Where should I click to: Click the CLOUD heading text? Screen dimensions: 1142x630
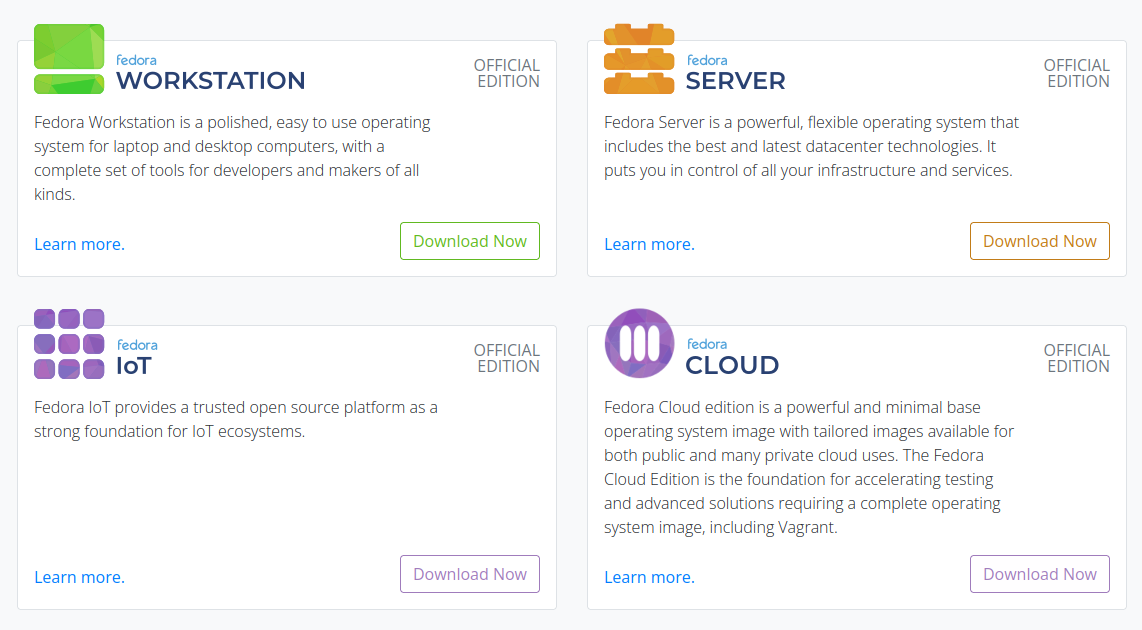pos(732,365)
